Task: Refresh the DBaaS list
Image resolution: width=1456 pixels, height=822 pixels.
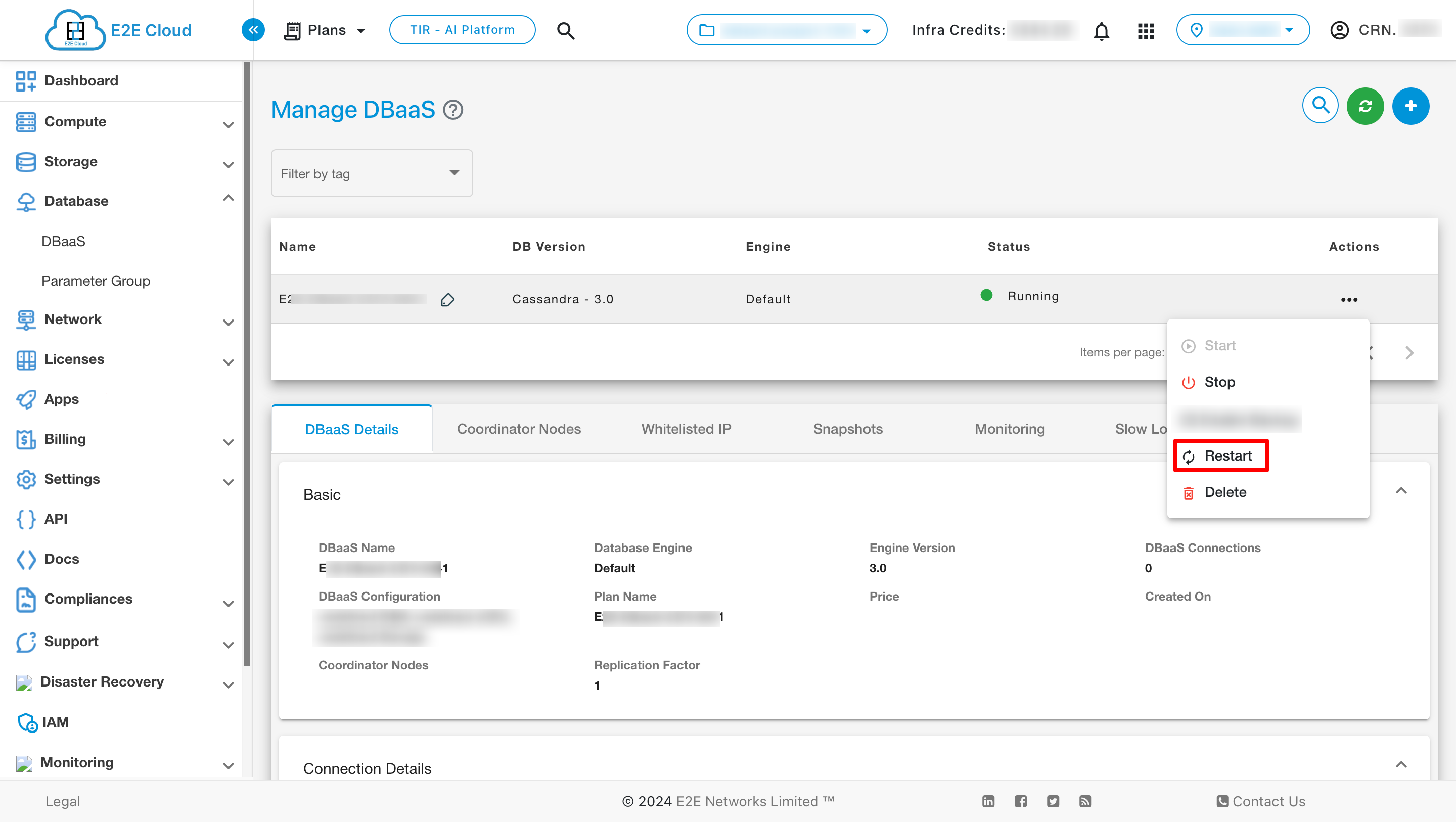Action: 1365,106
